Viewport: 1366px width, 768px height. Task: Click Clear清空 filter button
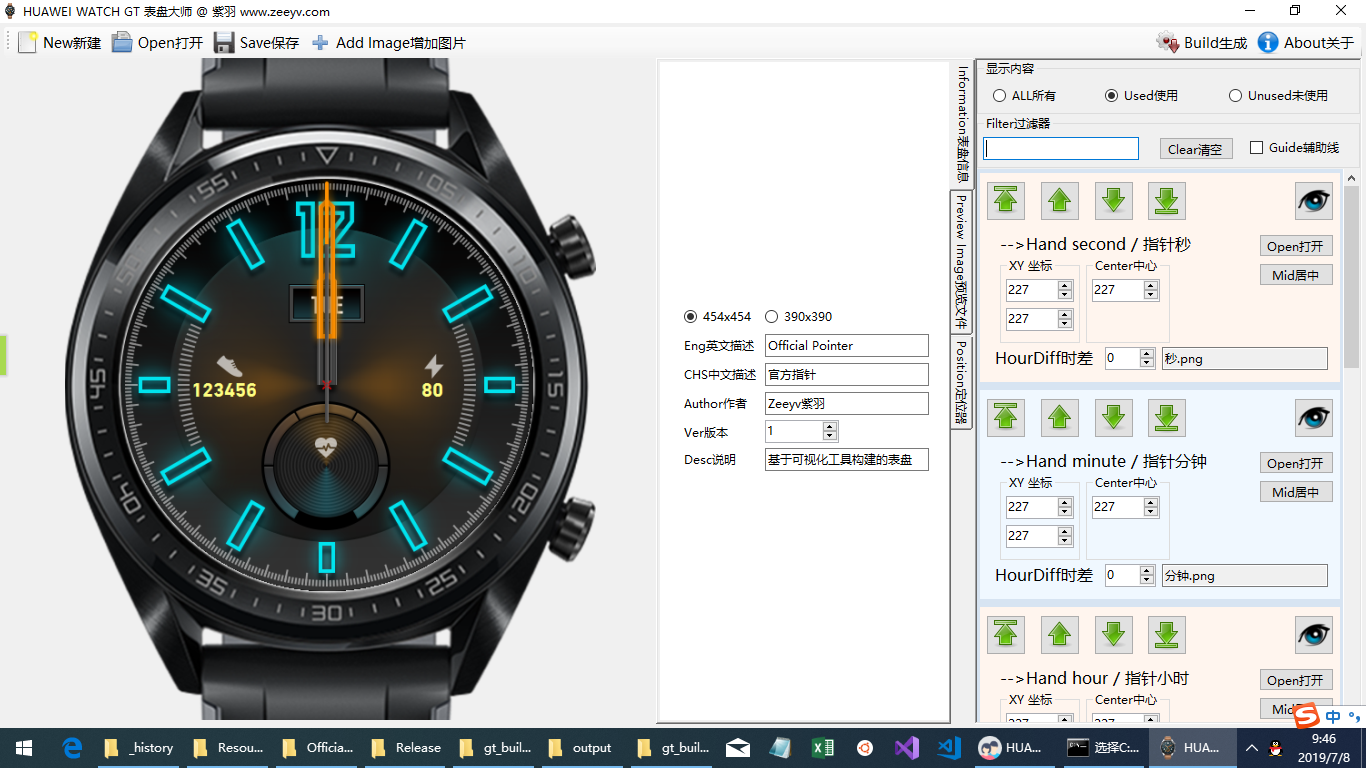pos(1195,149)
